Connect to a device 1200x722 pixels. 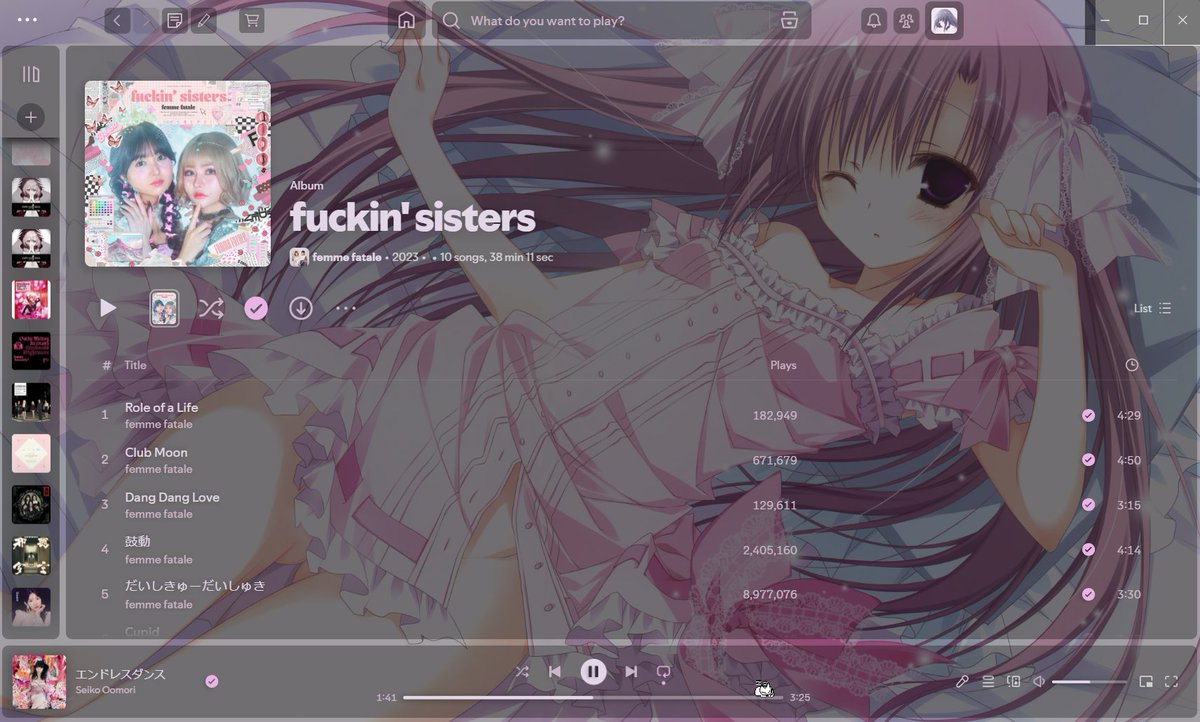point(1013,682)
